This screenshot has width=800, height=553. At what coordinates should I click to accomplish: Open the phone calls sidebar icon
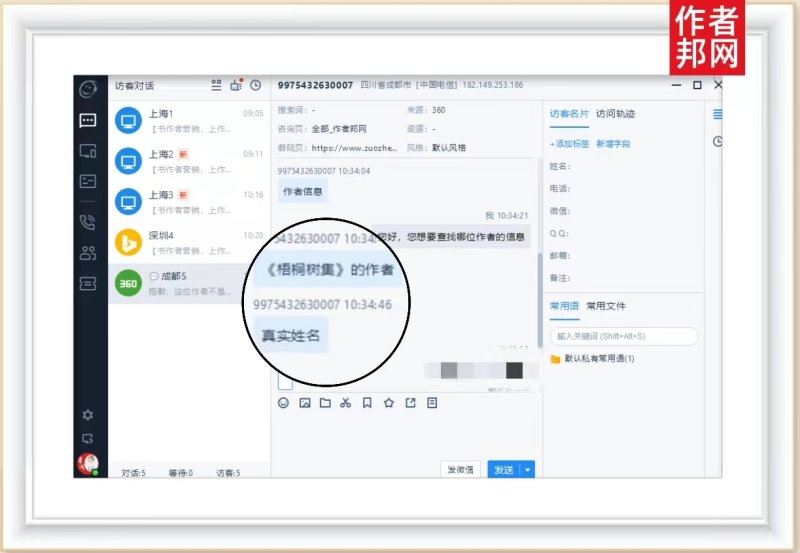click(x=88, y=222)
